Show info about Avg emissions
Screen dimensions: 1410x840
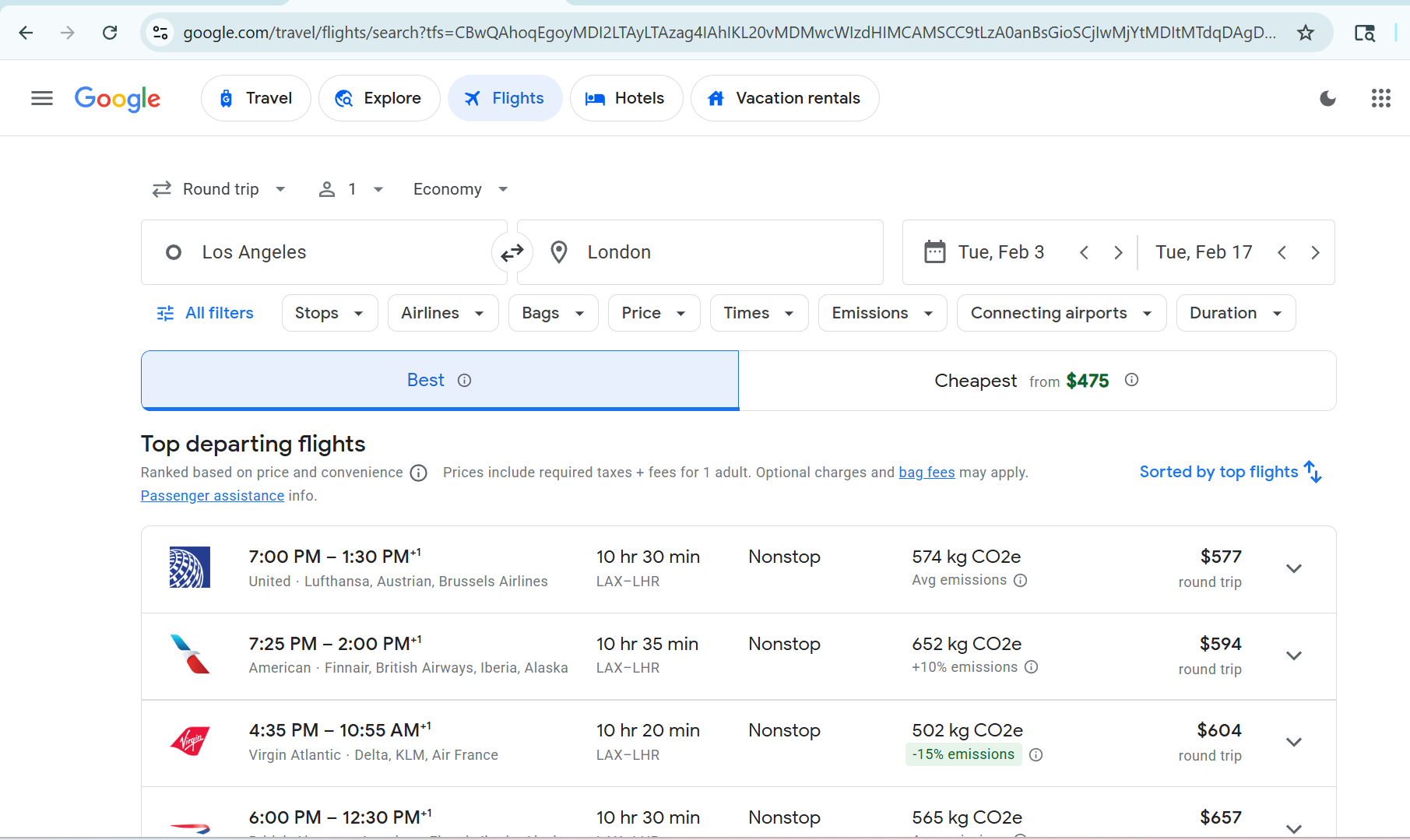(1021, 581)
